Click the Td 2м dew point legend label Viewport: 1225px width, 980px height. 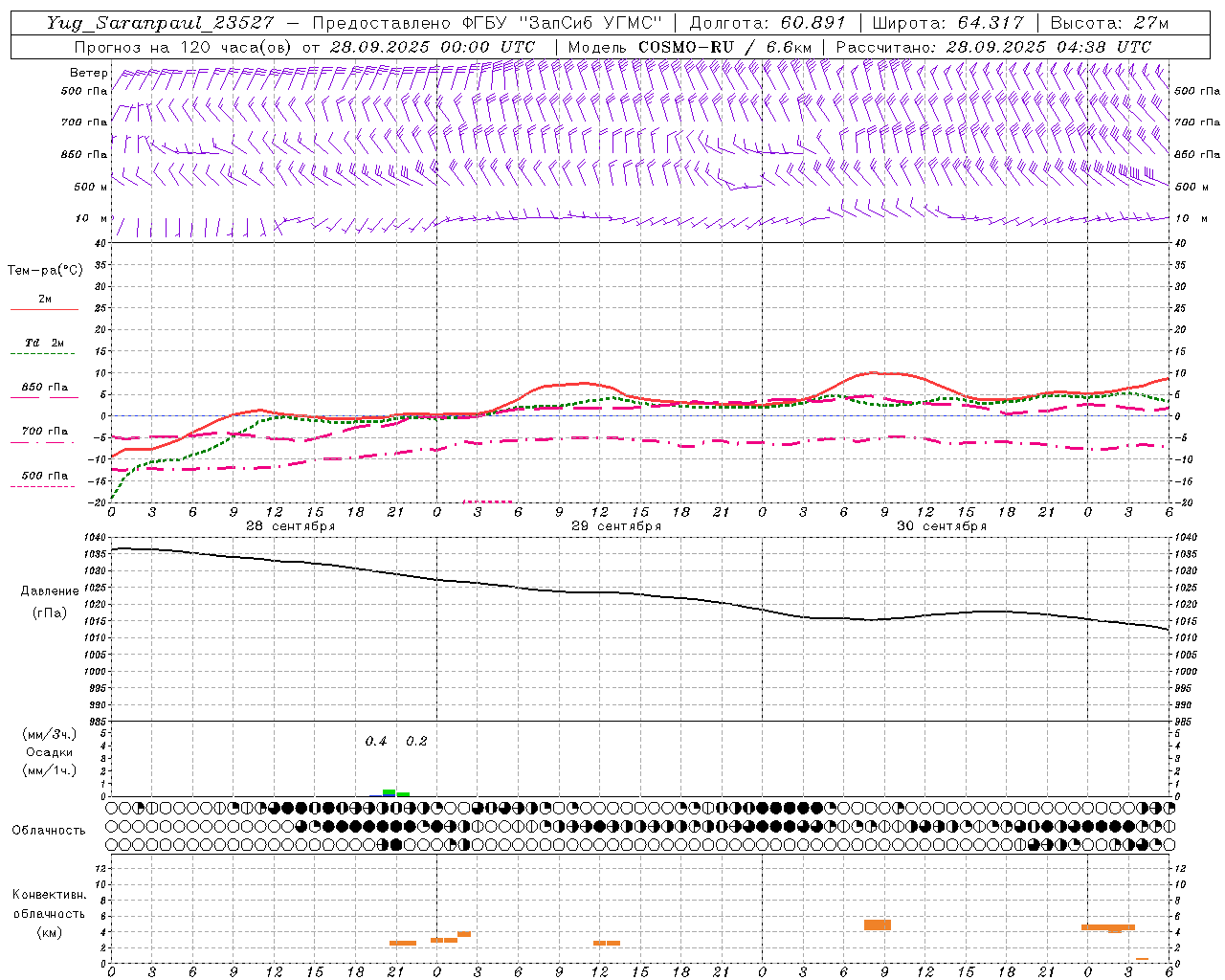(45, 343)
